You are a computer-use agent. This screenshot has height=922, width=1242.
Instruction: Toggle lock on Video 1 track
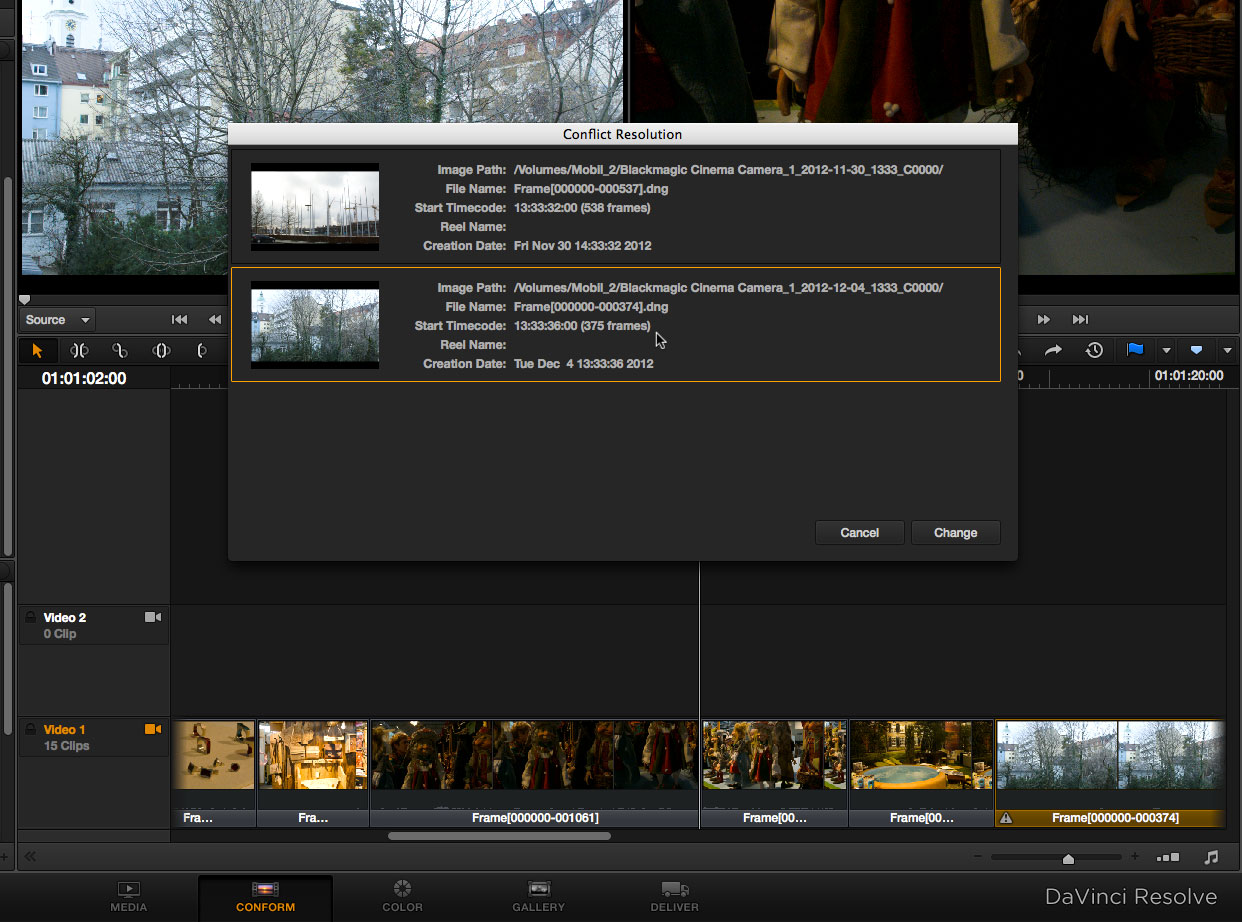point(30,730)
